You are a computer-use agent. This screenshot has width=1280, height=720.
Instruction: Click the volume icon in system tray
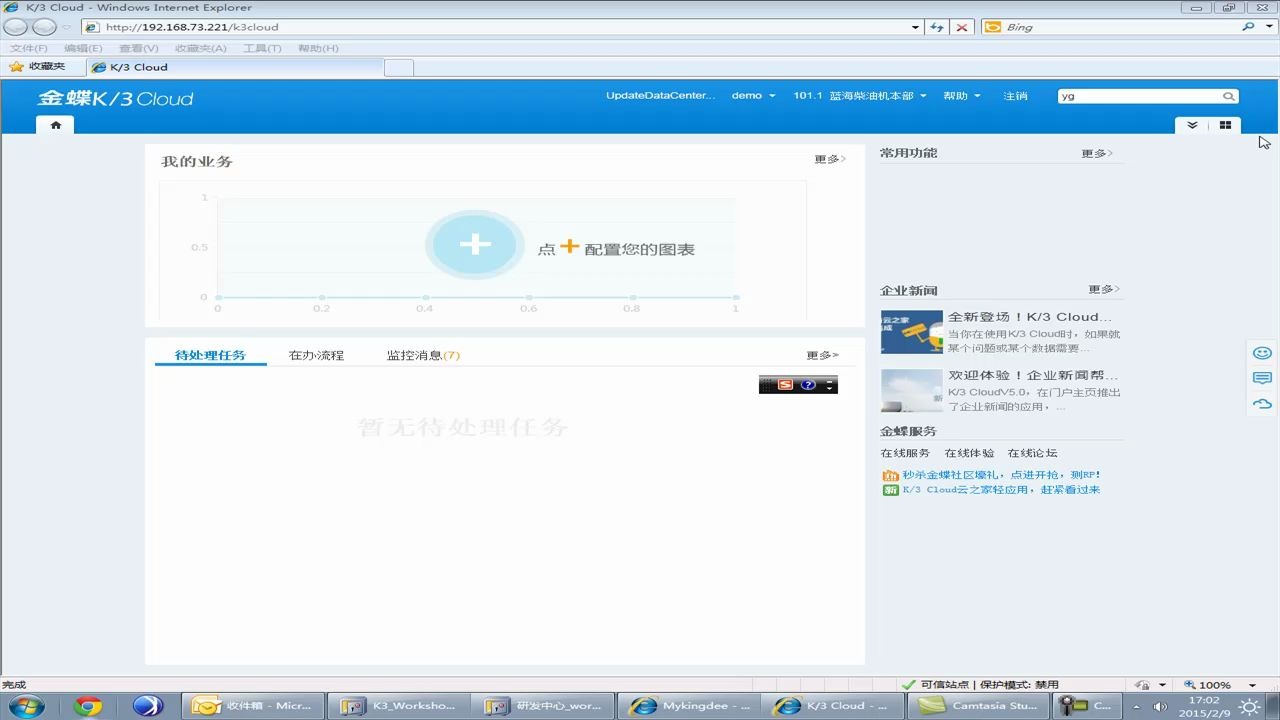1160,706
